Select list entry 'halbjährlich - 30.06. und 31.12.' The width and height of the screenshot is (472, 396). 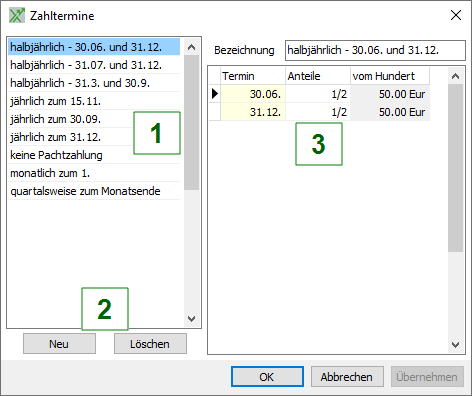click(x=94, y=47)
